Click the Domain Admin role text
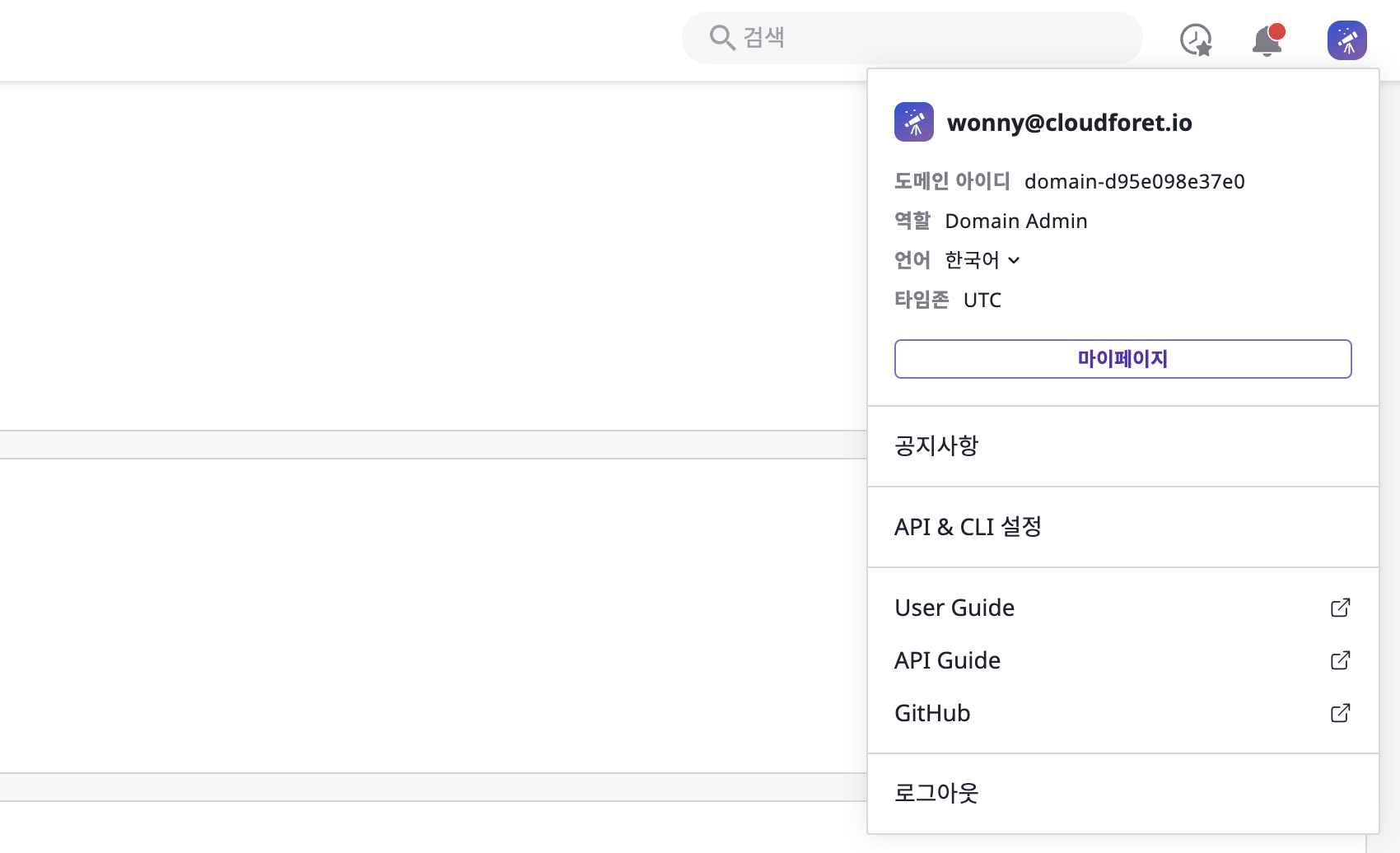 tap(1016, 221)
